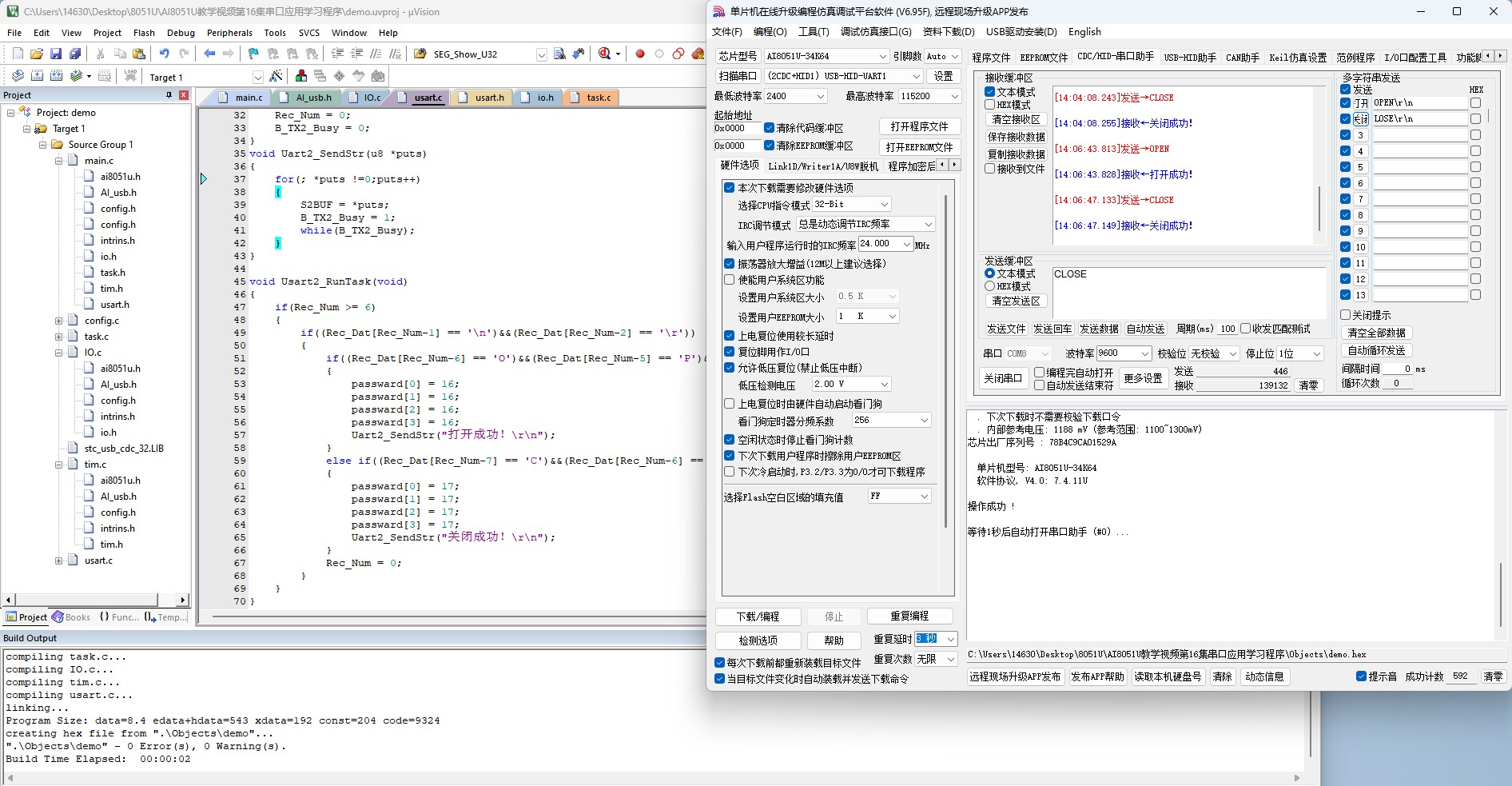Image resolution: width=1512 pixels, height=786 pixels.
Task: Click the bookmark flag toolbar icon
Action: tap(253, 54)
